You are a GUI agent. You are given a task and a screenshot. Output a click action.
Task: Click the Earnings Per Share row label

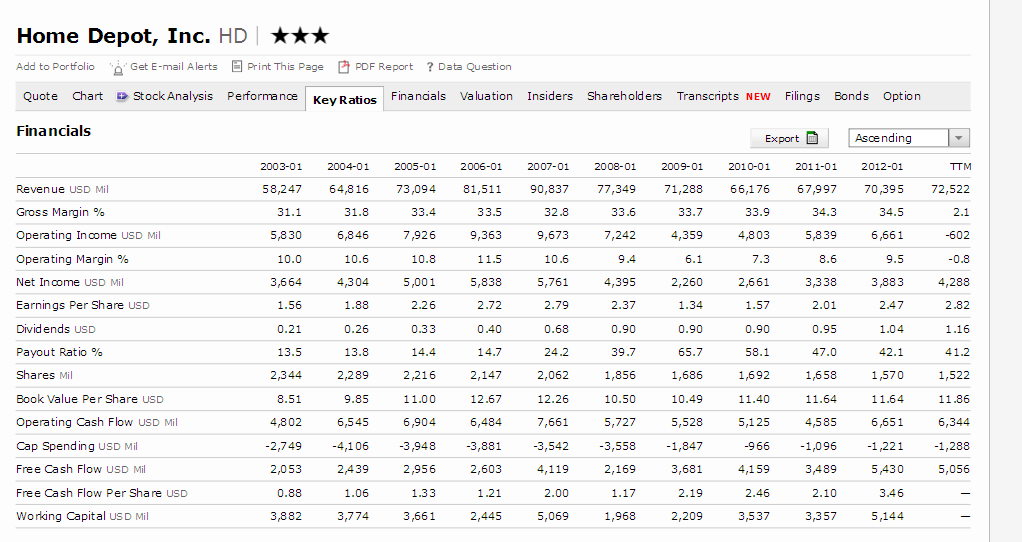(83, 305)
